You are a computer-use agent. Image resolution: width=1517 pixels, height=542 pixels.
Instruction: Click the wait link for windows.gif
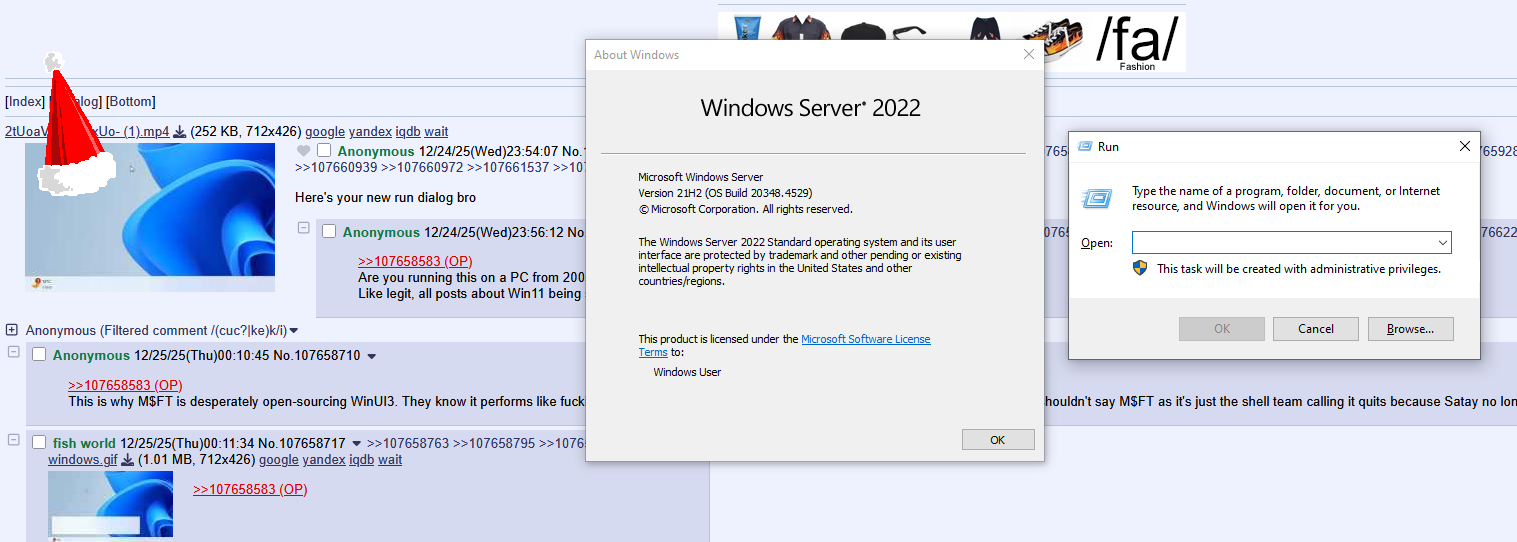[390, 460]
